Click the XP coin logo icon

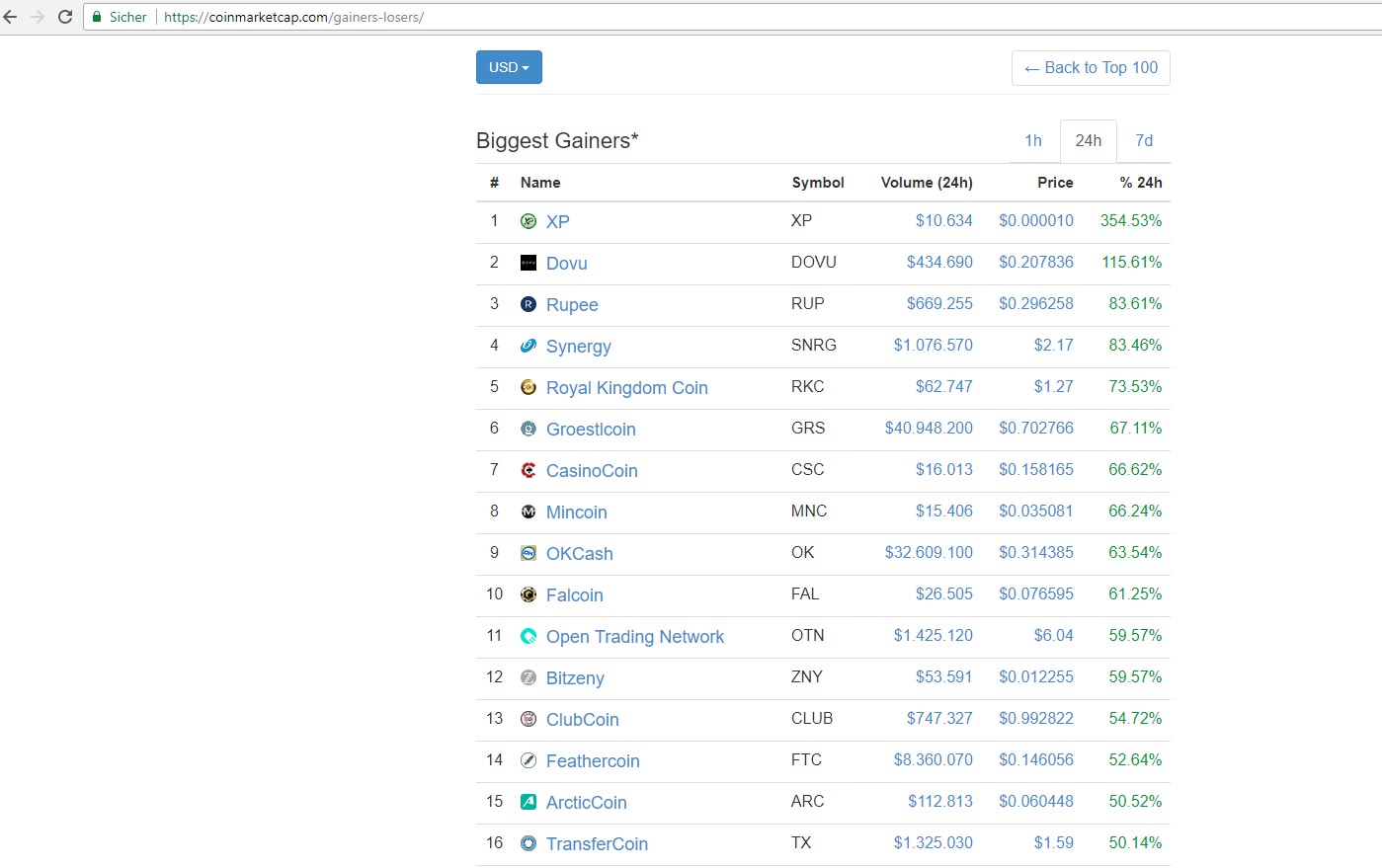coord(528,221)
